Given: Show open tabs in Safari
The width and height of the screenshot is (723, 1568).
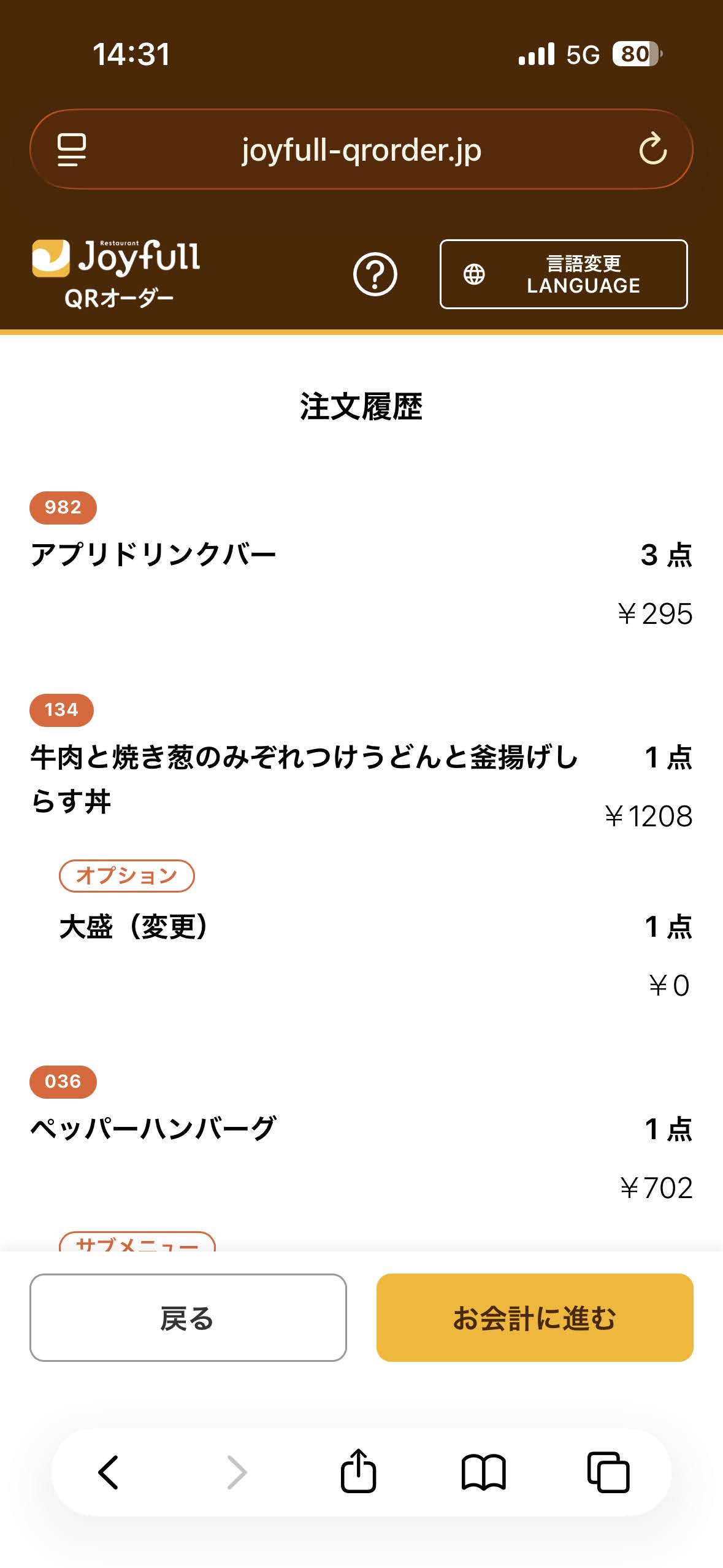Looking at the screenshot, I should 608,1472.
